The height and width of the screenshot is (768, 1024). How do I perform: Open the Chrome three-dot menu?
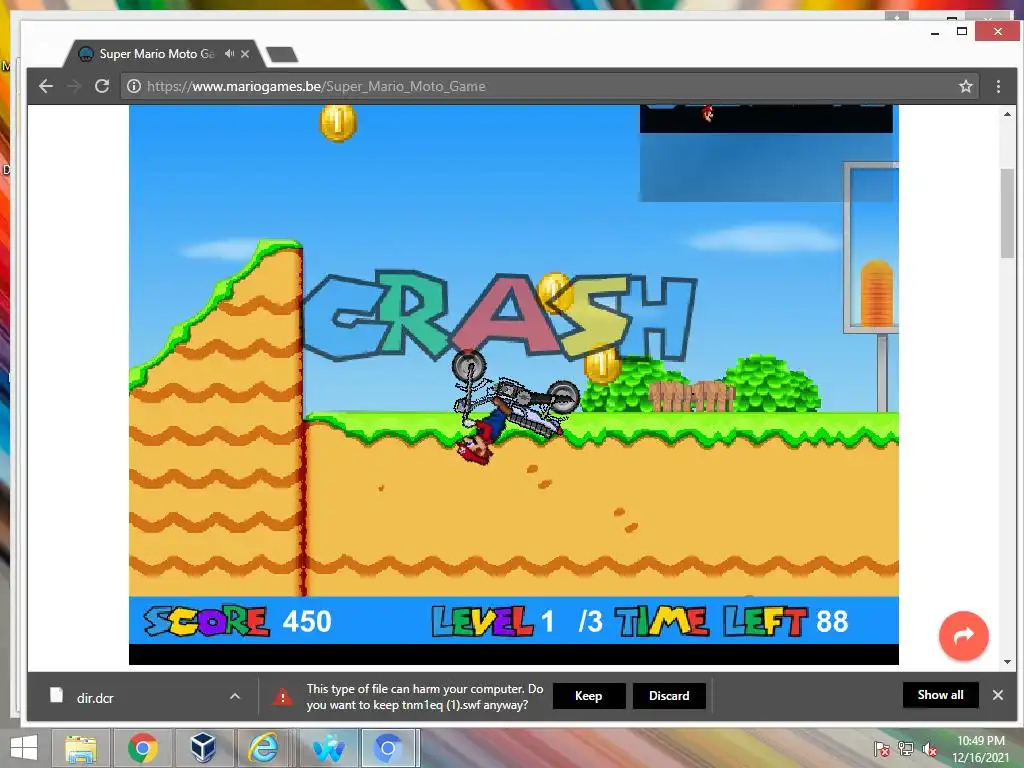click(x=998, y=86)
